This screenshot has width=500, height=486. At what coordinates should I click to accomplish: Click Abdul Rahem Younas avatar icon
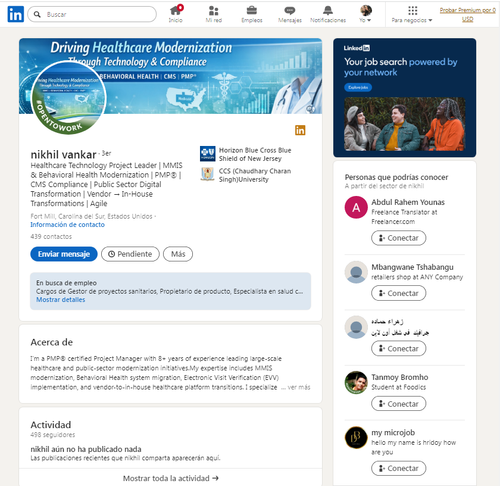[x=356, y=207]
